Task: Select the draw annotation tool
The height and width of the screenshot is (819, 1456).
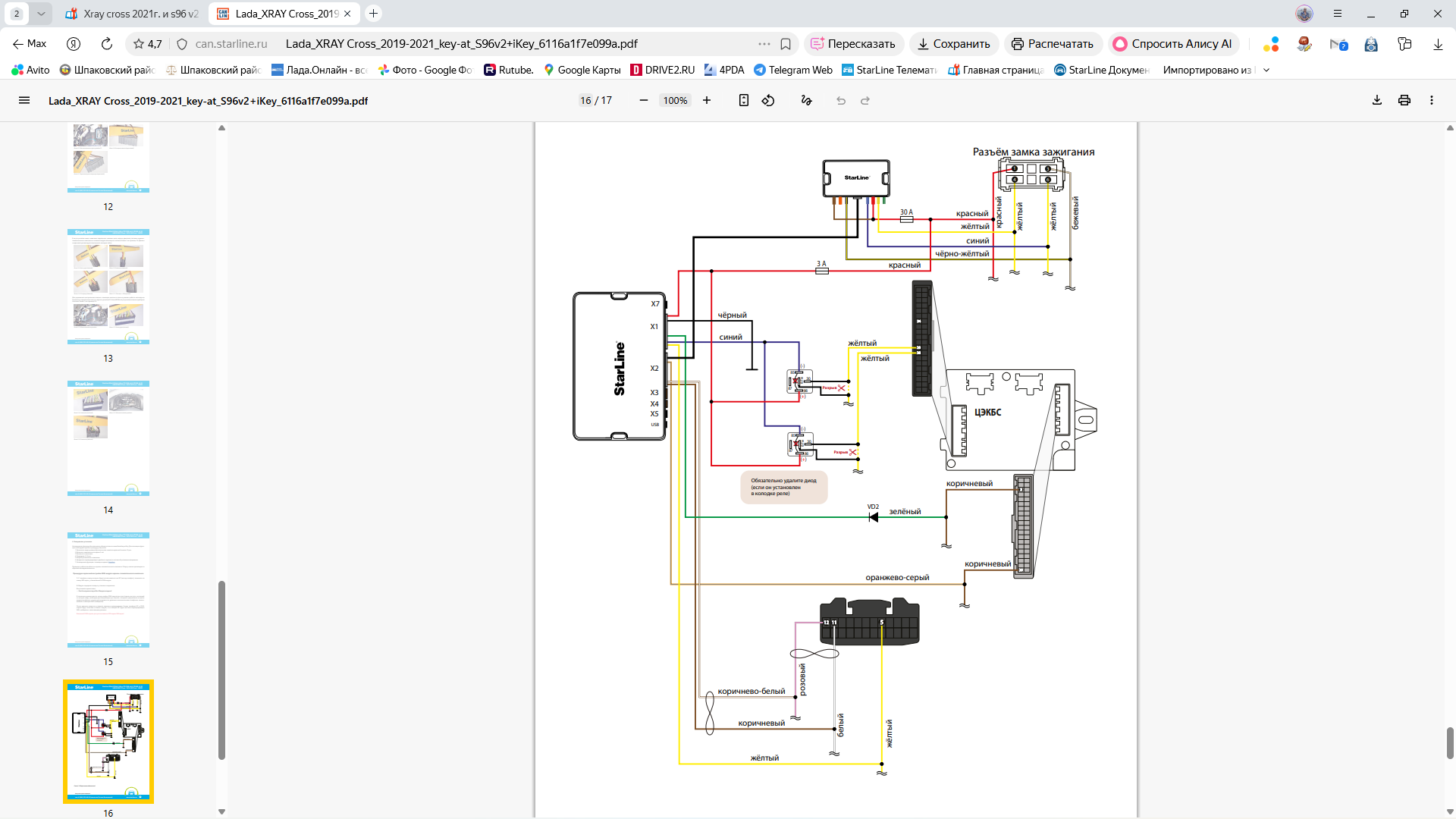Action: point(806,100)
